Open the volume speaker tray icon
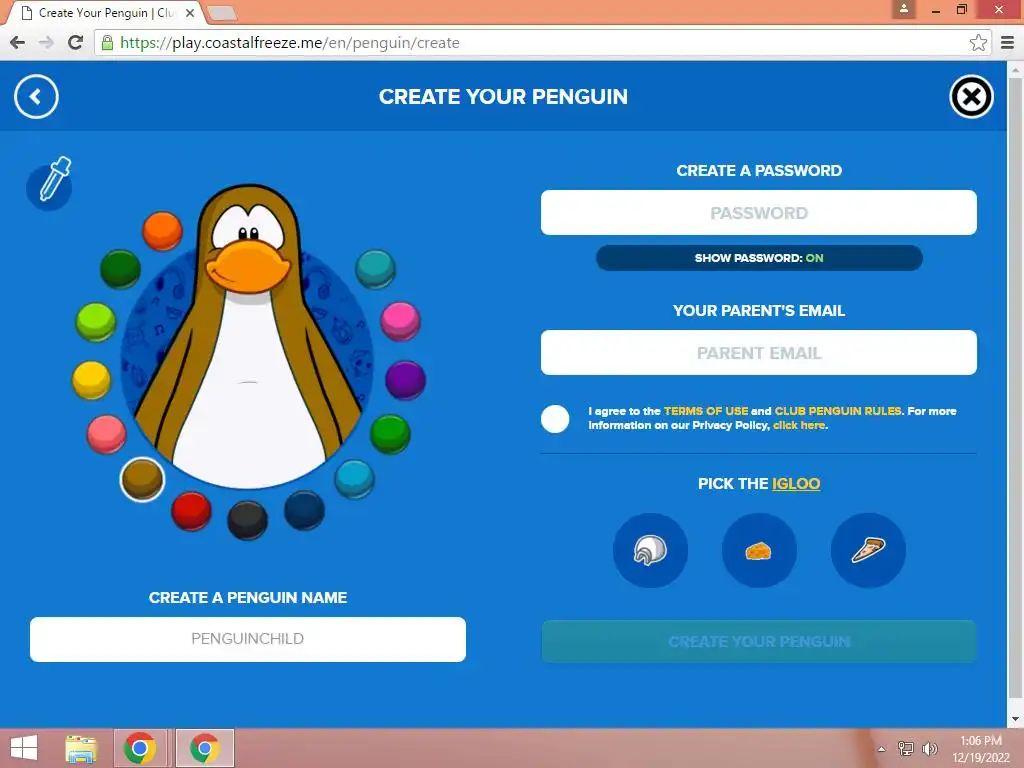Screen dimensions: 1024x768 930,749
